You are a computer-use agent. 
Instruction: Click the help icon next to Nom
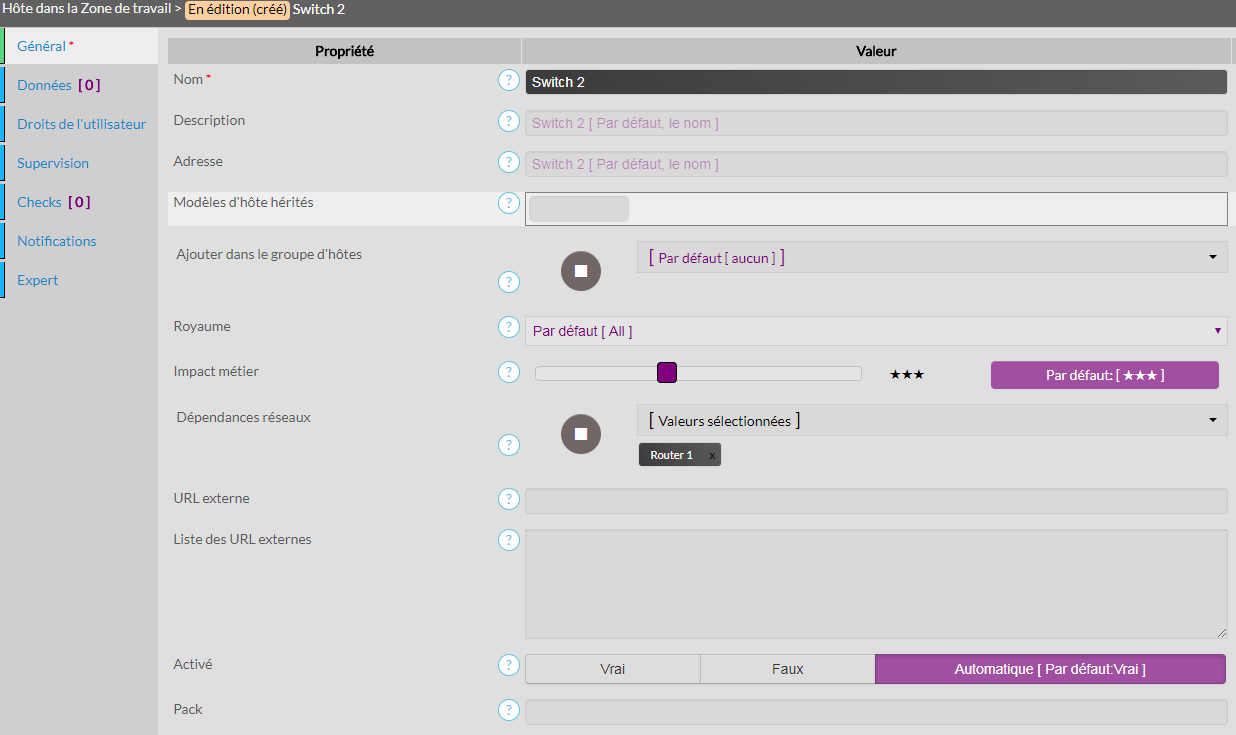(x=509, y=81)
